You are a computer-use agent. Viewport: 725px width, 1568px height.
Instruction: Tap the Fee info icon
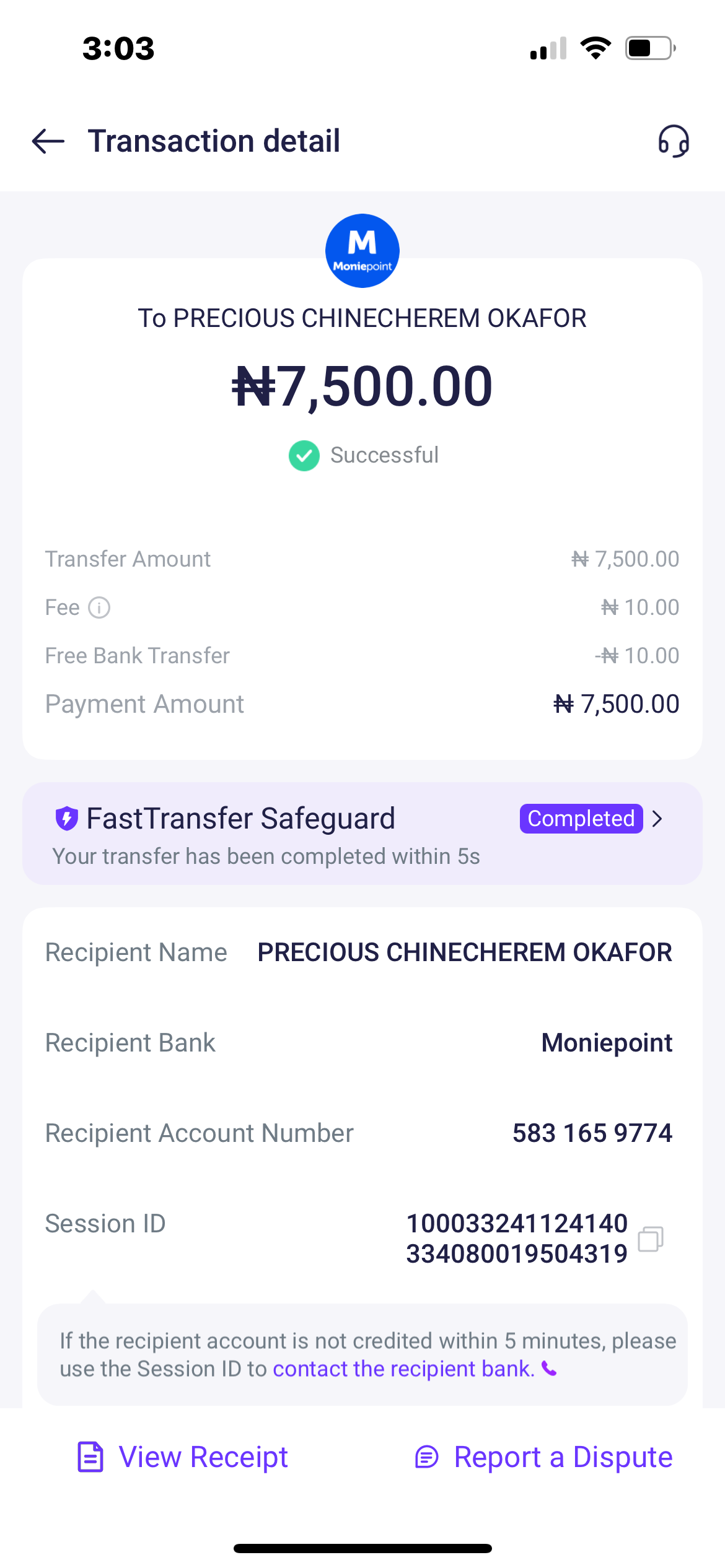tap(99, 608)
